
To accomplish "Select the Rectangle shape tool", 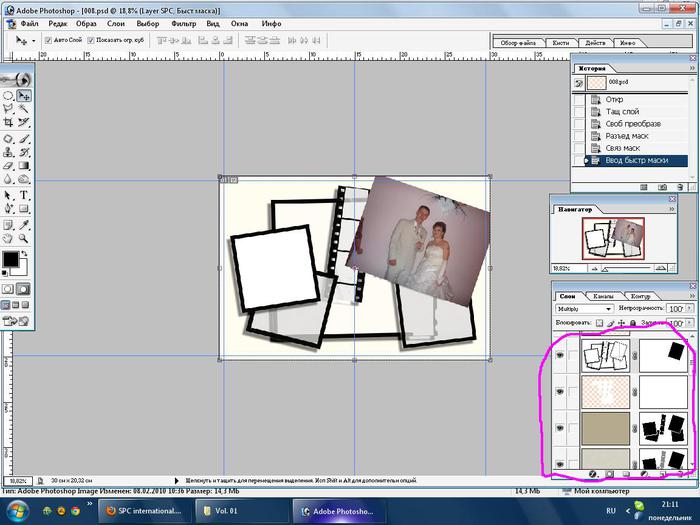I will tap(23, 208).
